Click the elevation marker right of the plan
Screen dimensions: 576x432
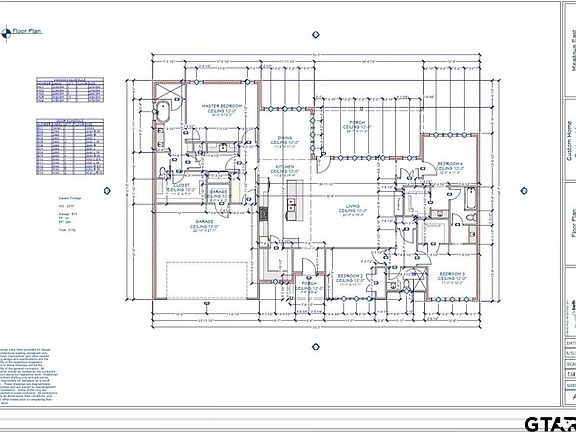point(524,190)
